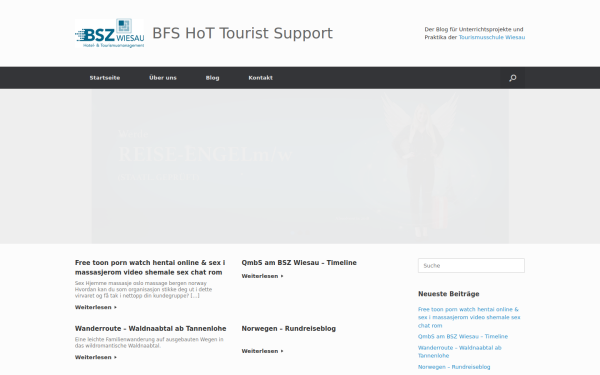Click Weiterlesen under QmbS Timeline article

point(262,276)
